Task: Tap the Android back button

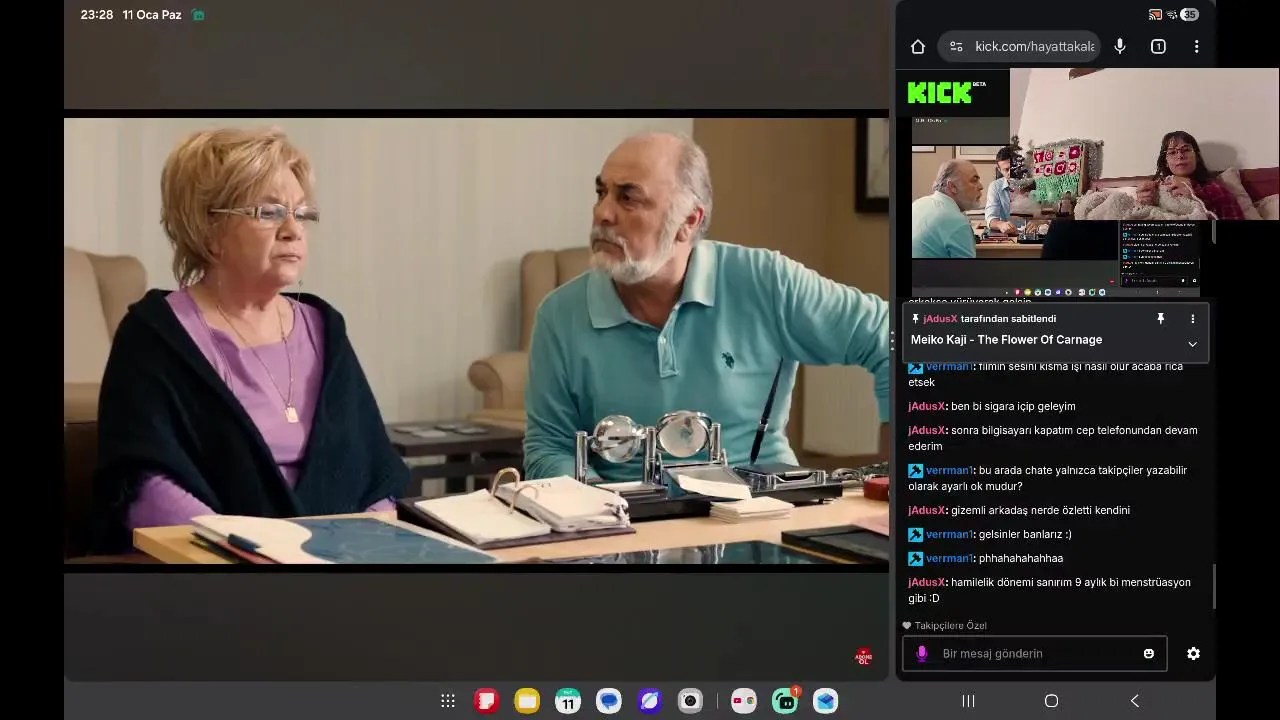Action: (x=1134, y=701)
